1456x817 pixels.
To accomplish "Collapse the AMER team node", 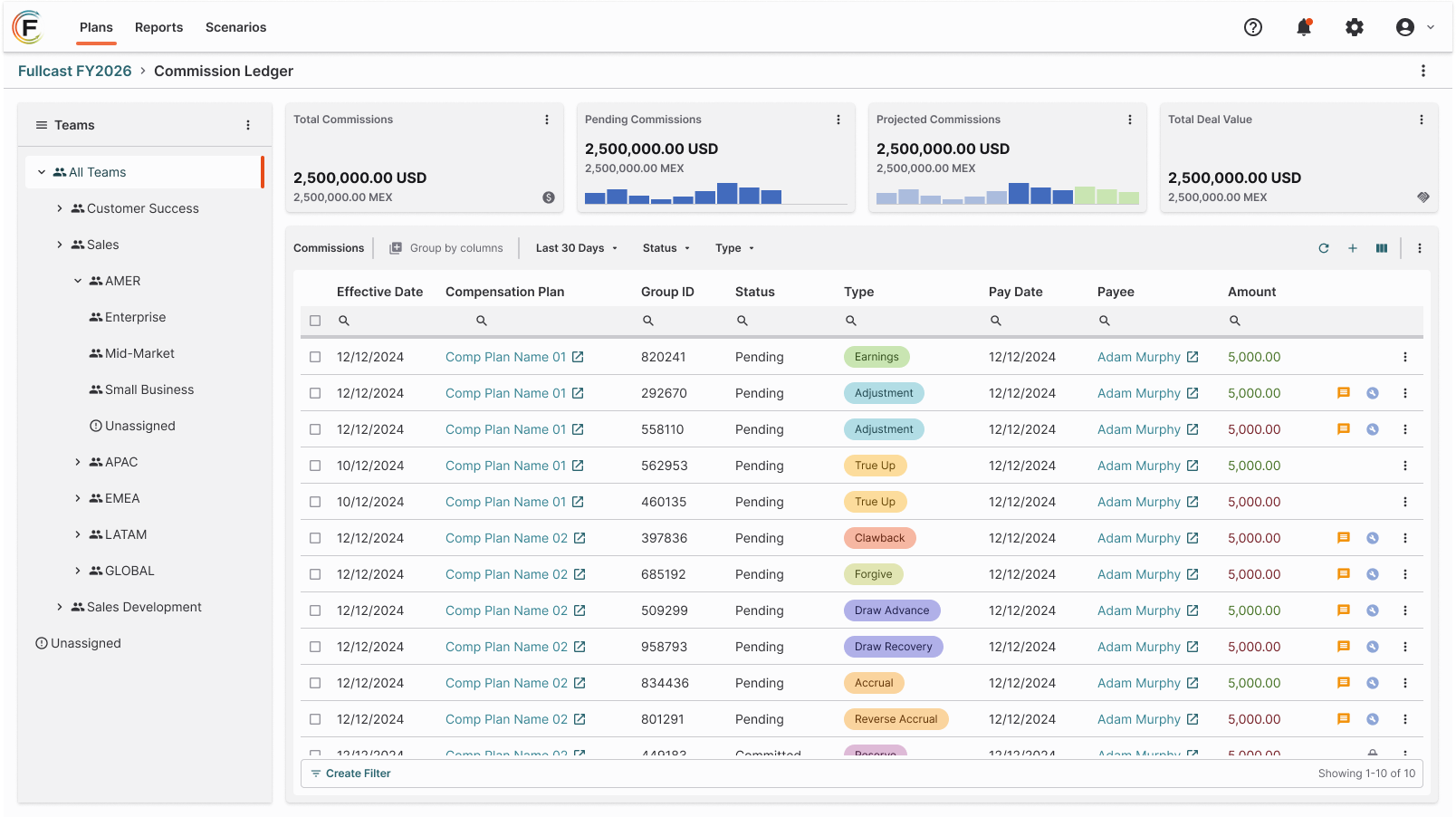I will pyautogui.click(x=78, y=281).
